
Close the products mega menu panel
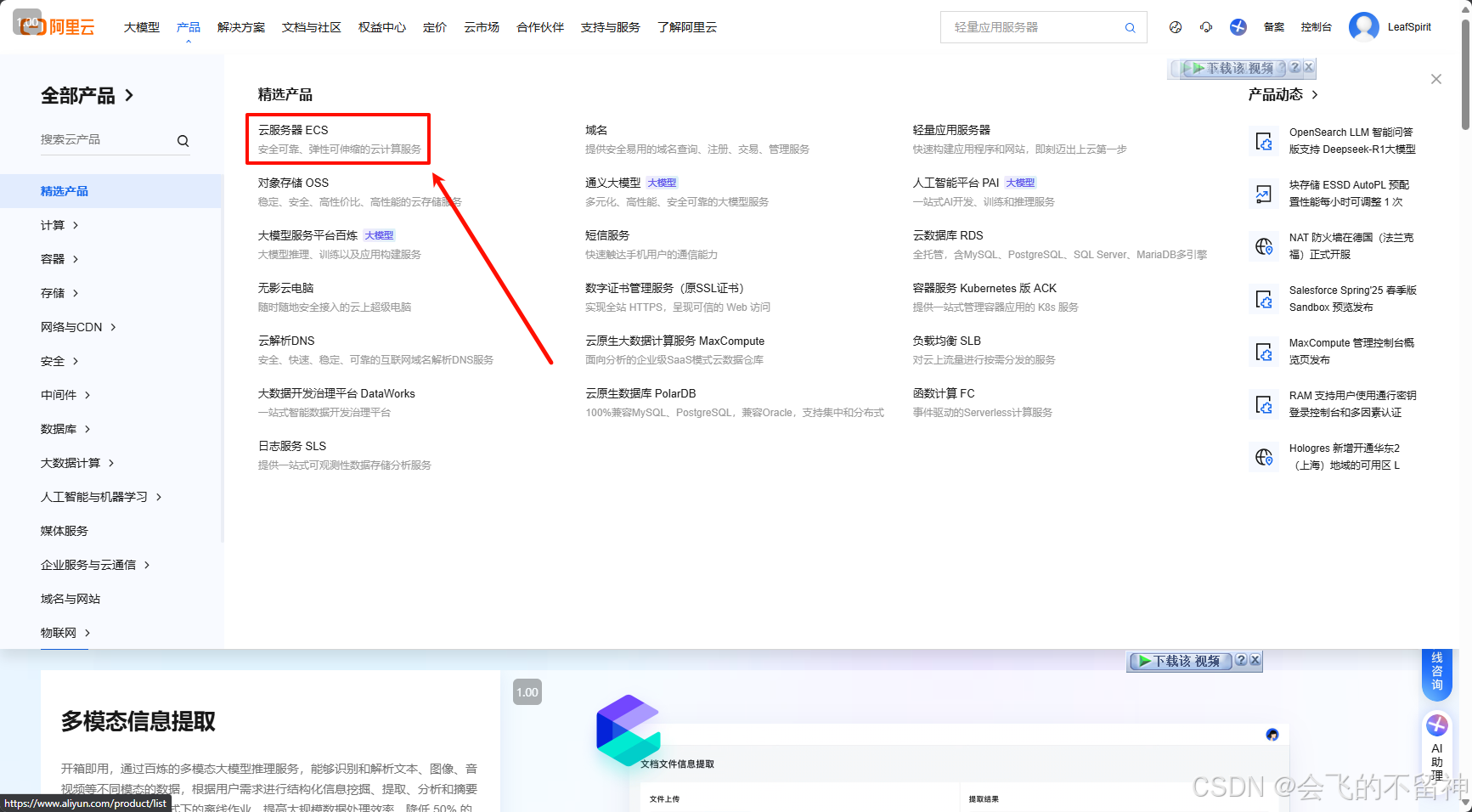[x=1436, y=79]
